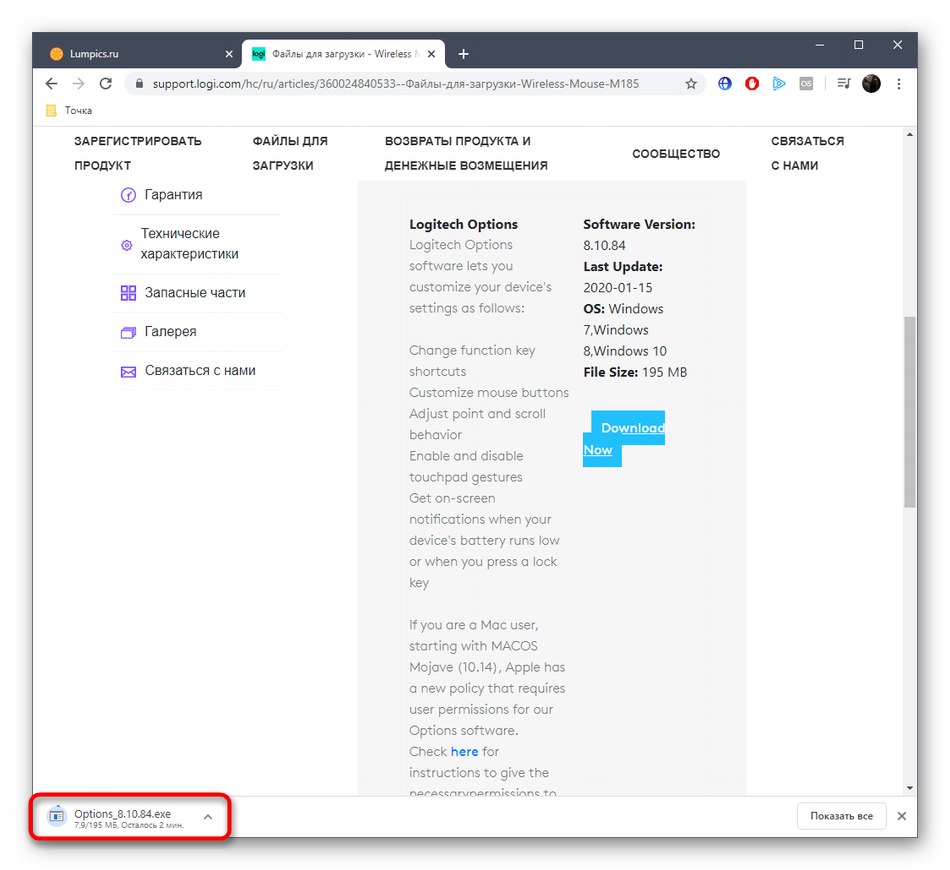Click the Запасные части grid icon
This screenshot has width=950, height=870.
(128, 293)
